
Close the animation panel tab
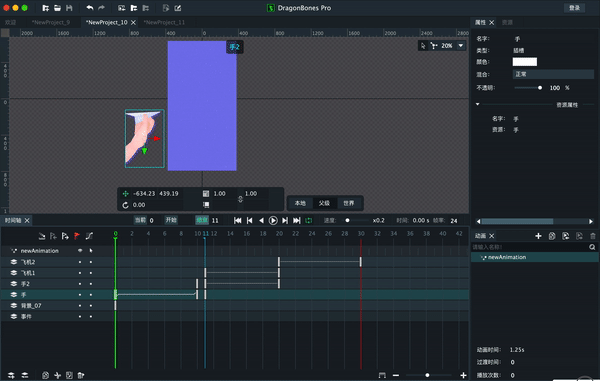pyautogui.click(x=492, y=236)
